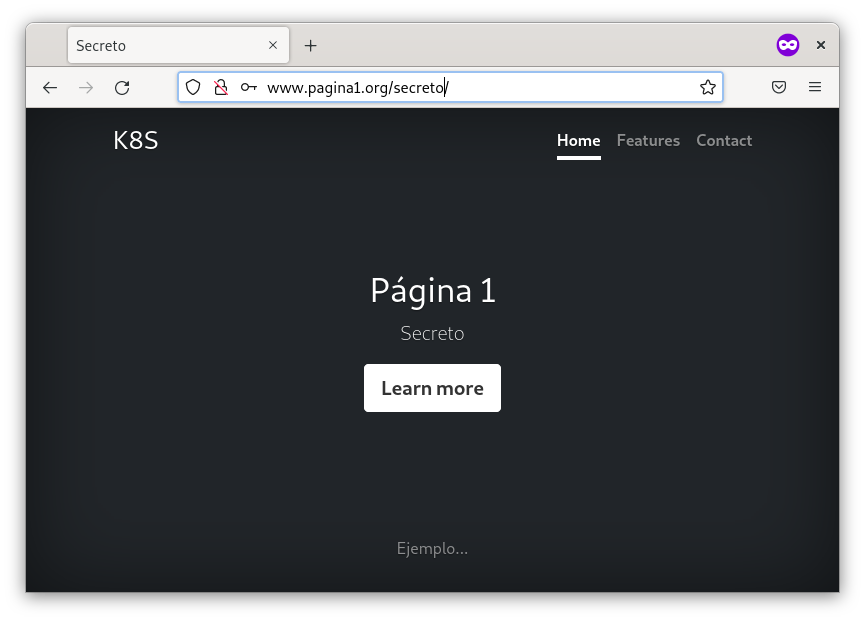Save the page to Pocket
The height and width of the screenshot is (621, 865).
tap(779, 88)
